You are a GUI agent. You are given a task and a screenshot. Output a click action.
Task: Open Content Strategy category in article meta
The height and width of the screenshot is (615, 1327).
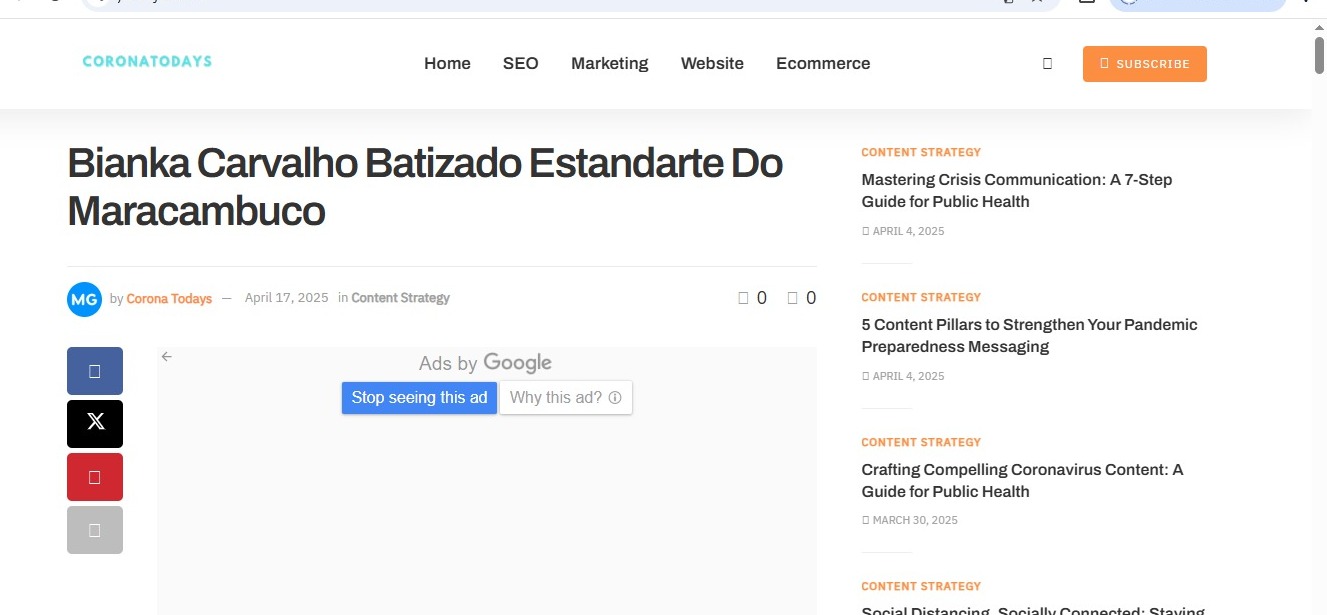click(x=400, y=298)
